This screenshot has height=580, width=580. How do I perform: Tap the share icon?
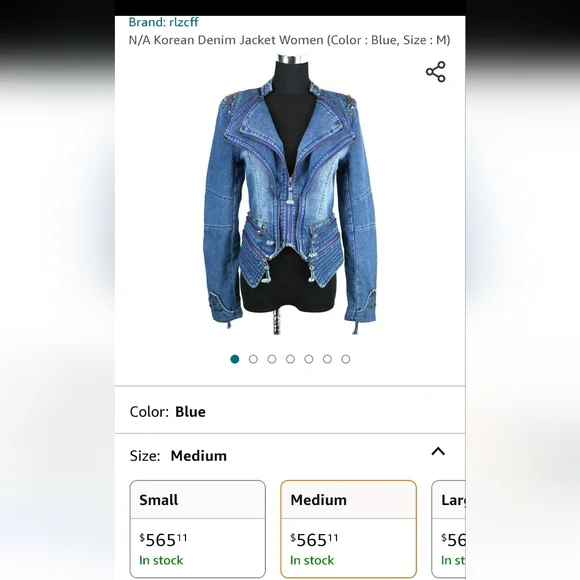[x=436, y=72]
